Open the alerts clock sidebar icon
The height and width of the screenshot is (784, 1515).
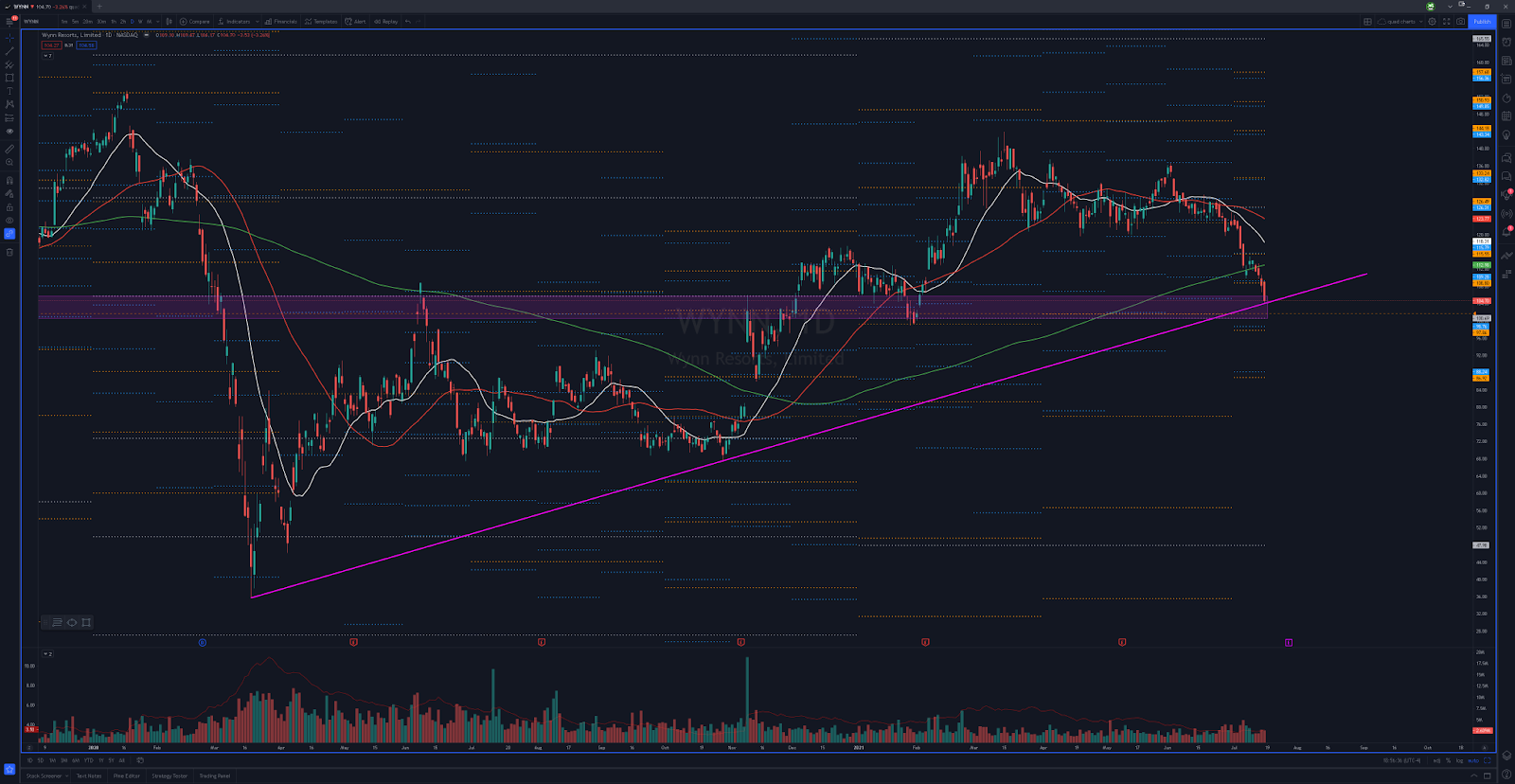tap(1506, 42)
